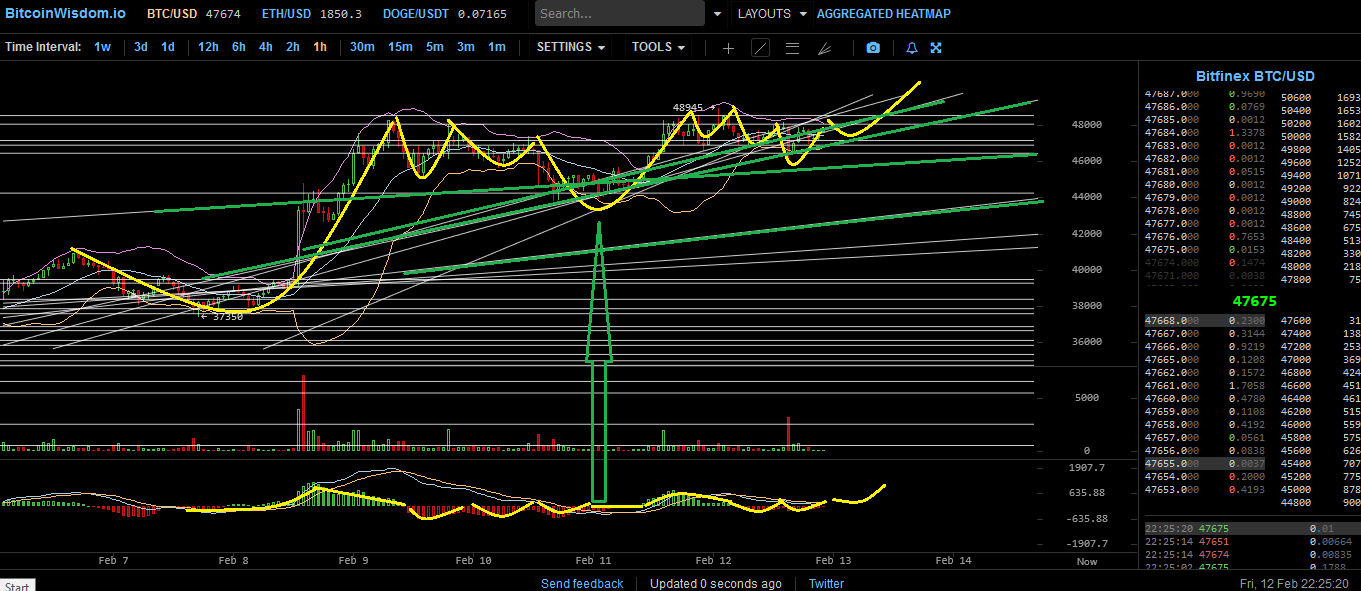Switch time interval to 4h
The height and width of the screenshot is (591, 1361).
coord(266,47)
